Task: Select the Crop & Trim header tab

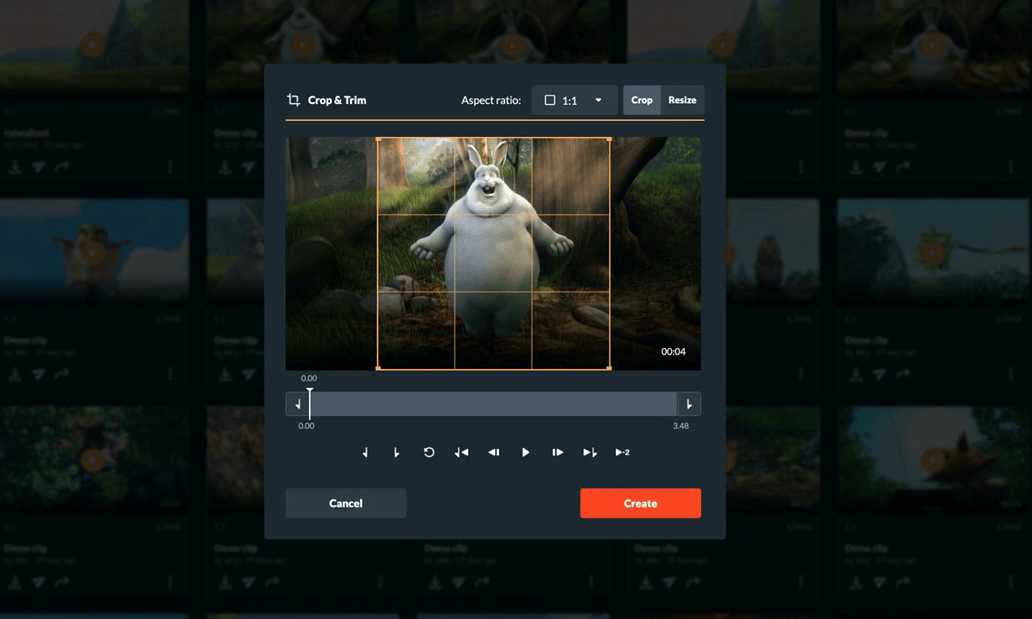Action: click(339, 100)
